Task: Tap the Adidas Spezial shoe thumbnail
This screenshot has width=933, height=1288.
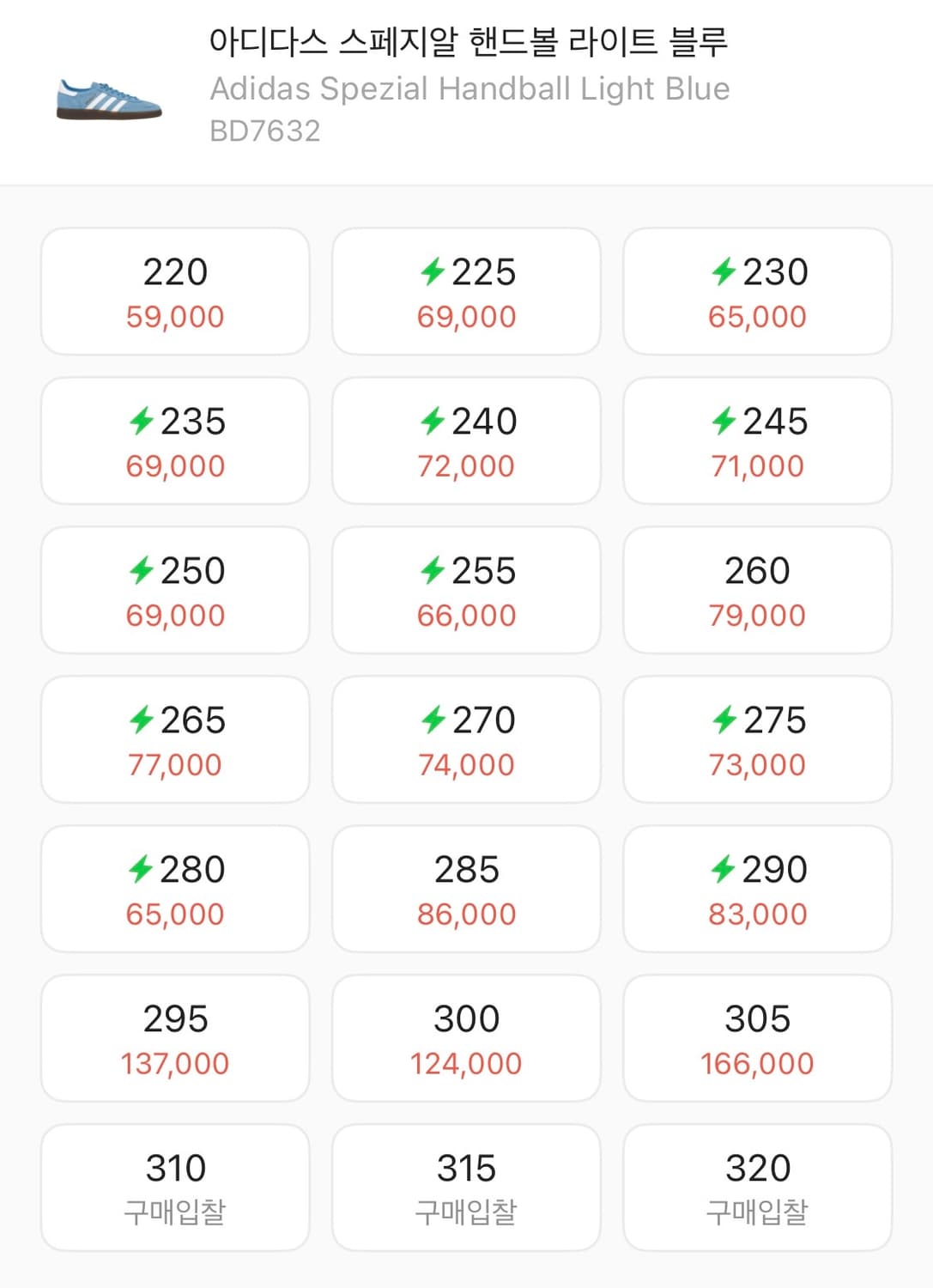Action: point(109,100)
